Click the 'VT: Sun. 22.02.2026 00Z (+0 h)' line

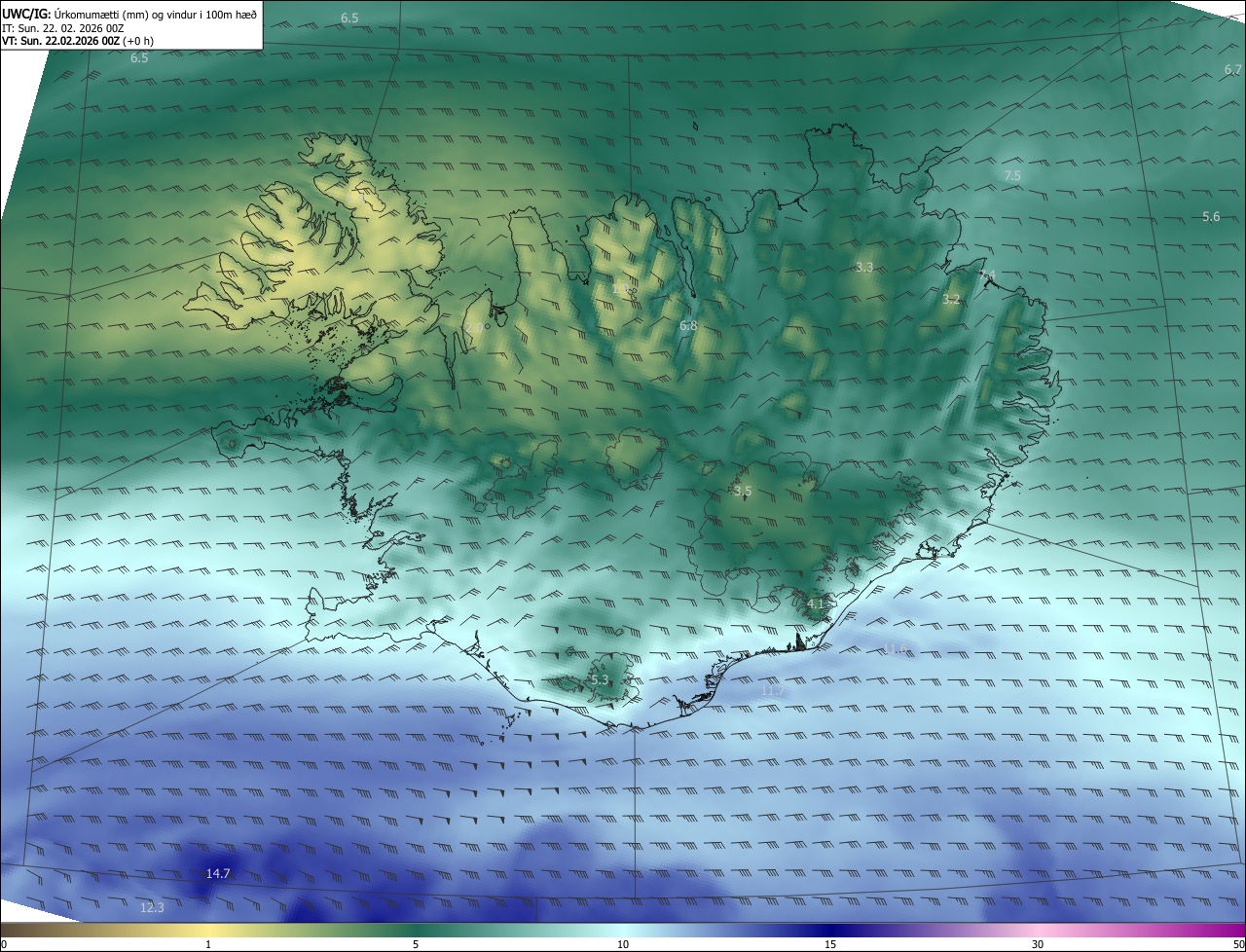(77, 41)
